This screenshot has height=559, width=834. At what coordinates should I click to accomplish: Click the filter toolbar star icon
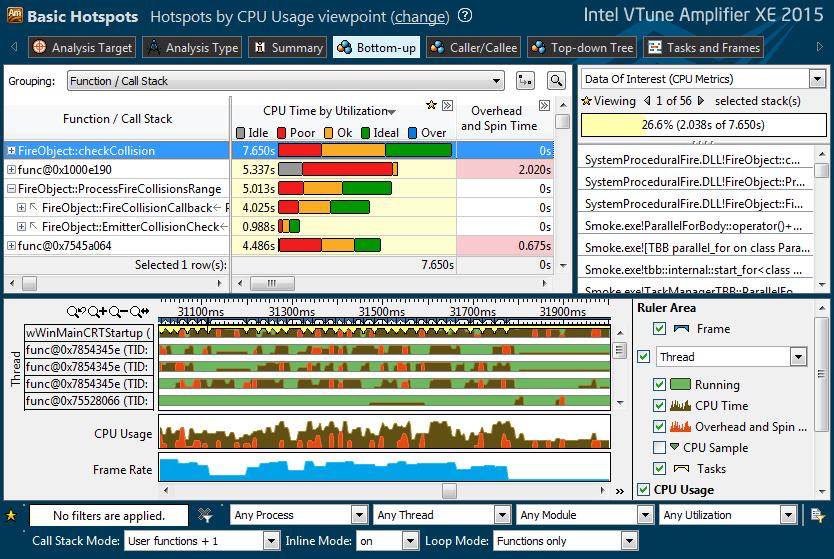(x=11, y=515)
